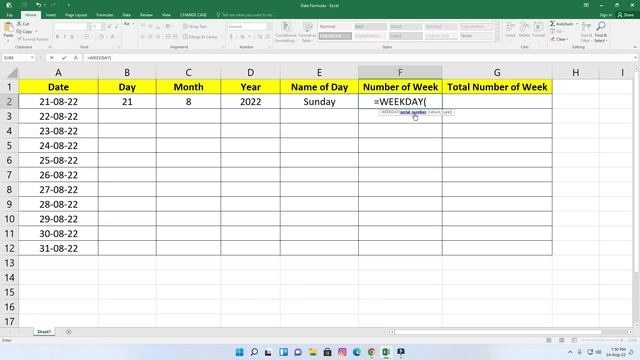Click the Insert cells icon
The image size is (640, 360).
point(510,27)
